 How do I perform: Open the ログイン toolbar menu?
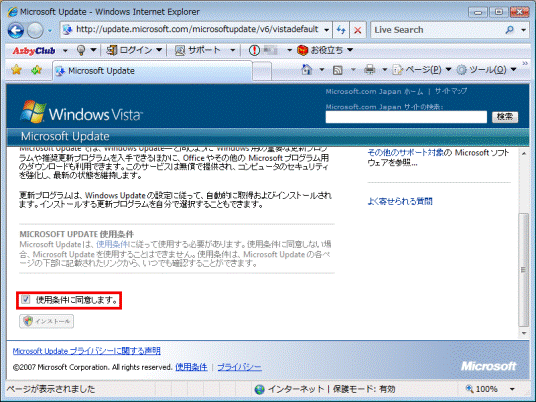(x=134, y=50)
